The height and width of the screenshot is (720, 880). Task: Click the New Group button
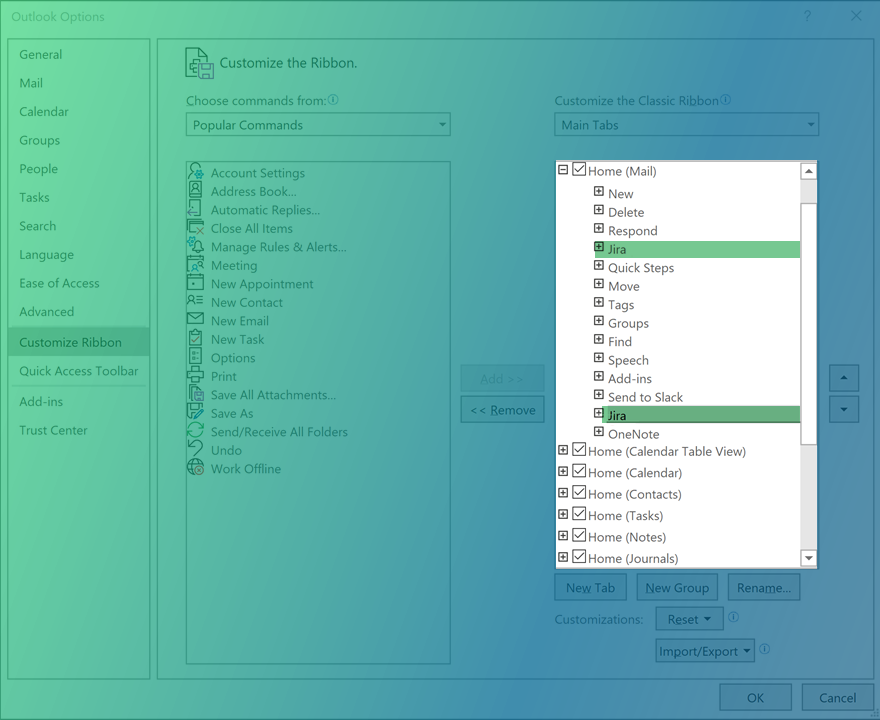pos(677,588)
